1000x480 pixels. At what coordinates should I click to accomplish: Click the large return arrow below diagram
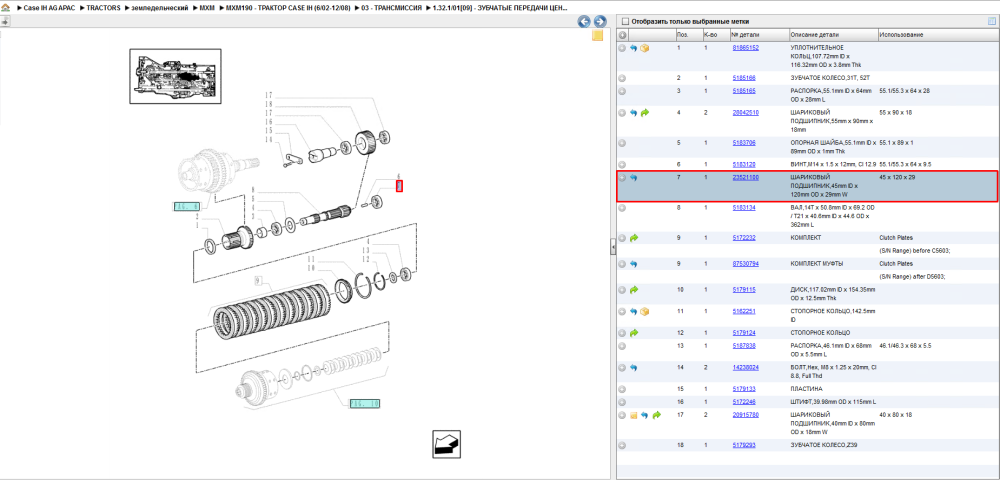coord(446,444)
